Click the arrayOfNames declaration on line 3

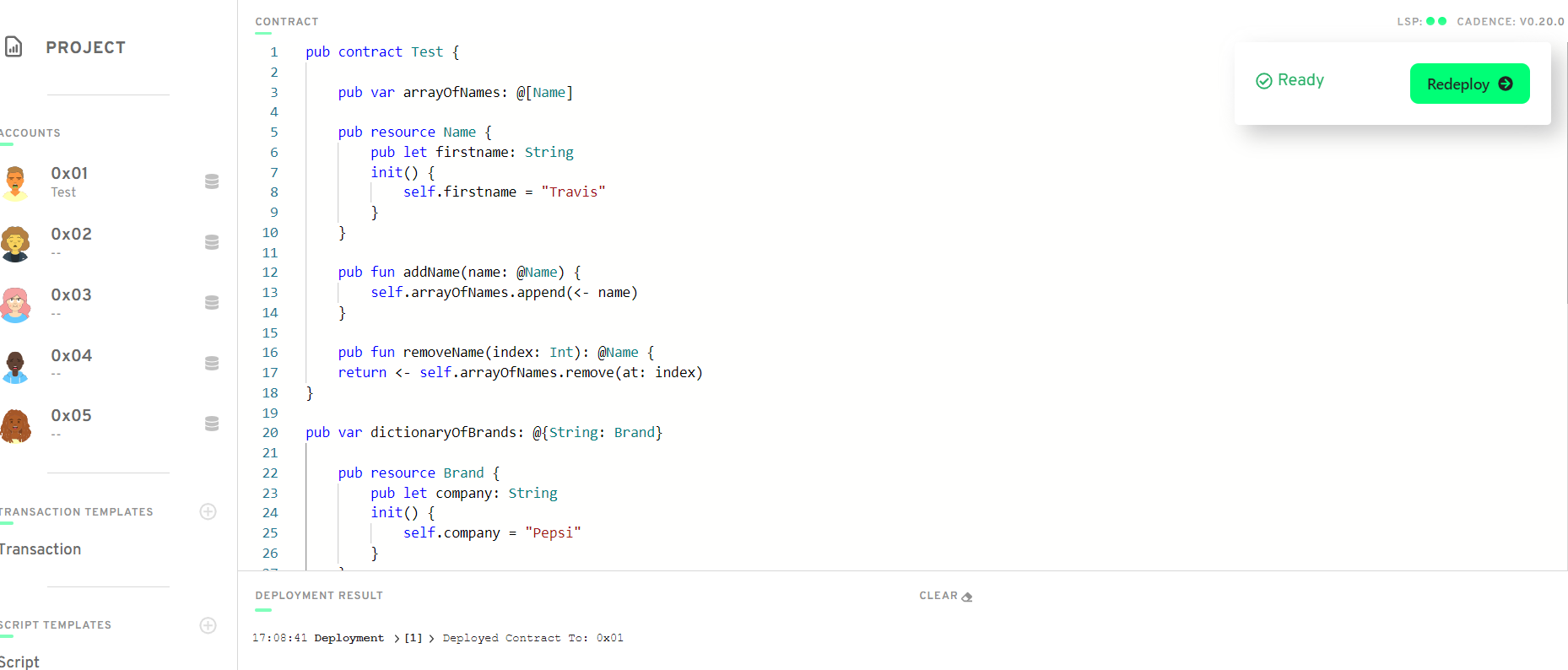tap(456, 93)
